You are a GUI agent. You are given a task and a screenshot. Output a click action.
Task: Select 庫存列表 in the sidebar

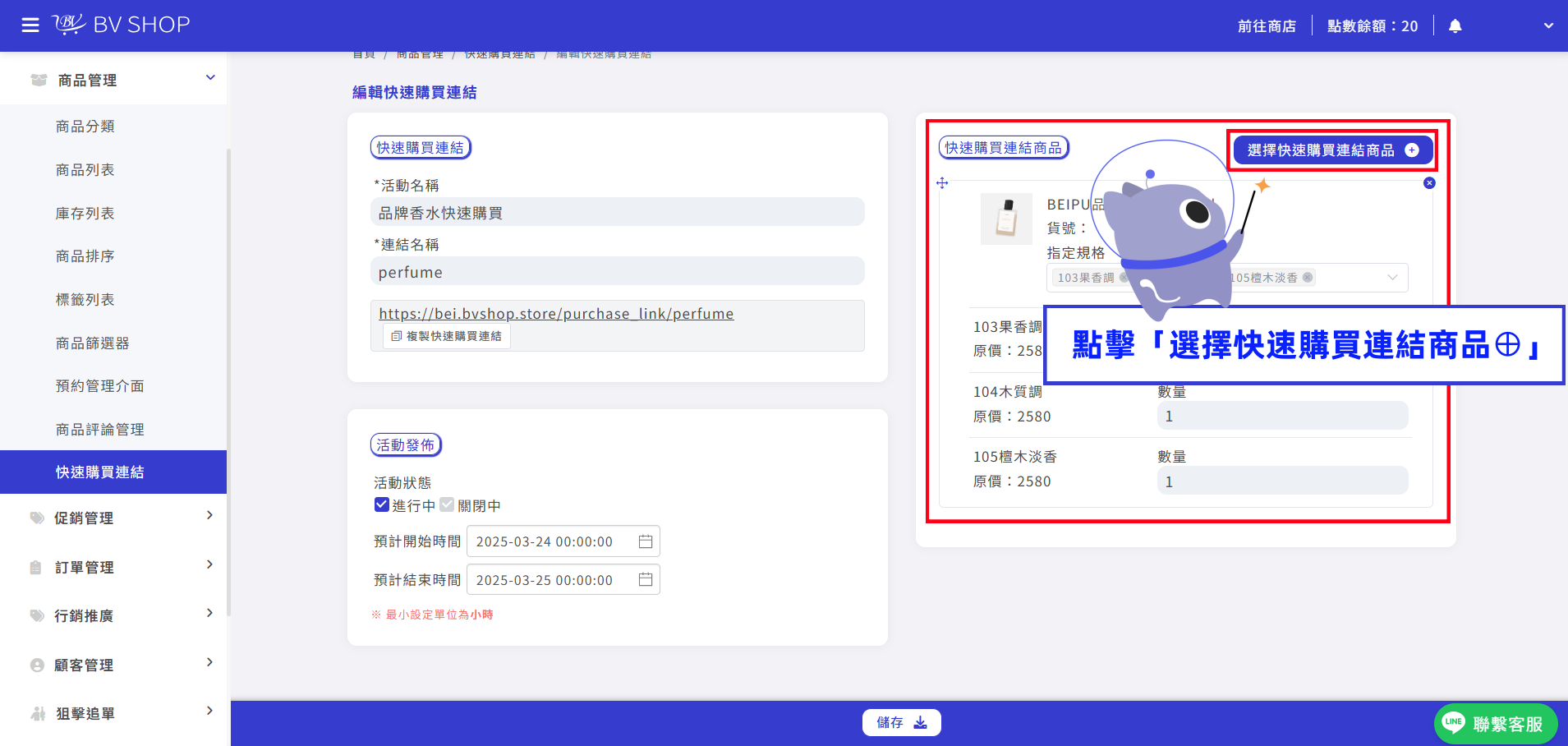[x=85, y=214]
